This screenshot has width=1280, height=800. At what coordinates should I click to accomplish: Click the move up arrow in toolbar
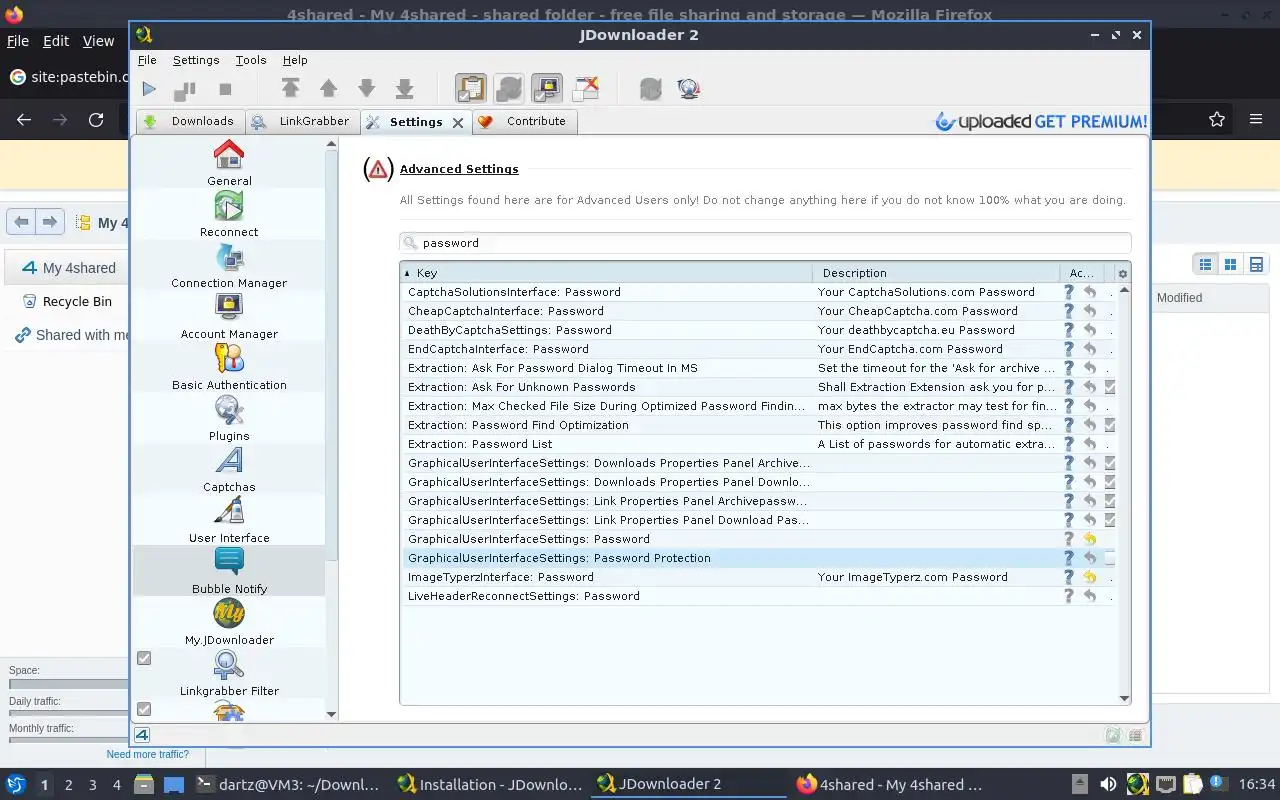point(328,89)
